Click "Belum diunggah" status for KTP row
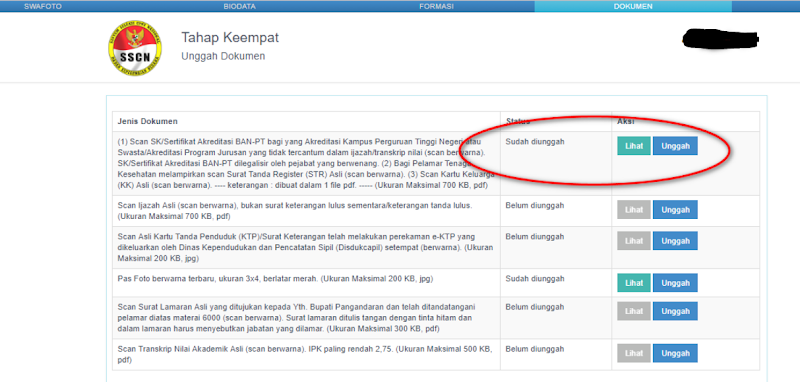Screen dimensions: 800x382 [535, 237]
